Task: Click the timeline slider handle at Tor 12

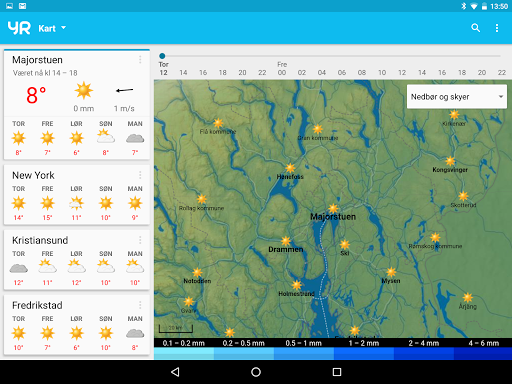Action: 162,56
